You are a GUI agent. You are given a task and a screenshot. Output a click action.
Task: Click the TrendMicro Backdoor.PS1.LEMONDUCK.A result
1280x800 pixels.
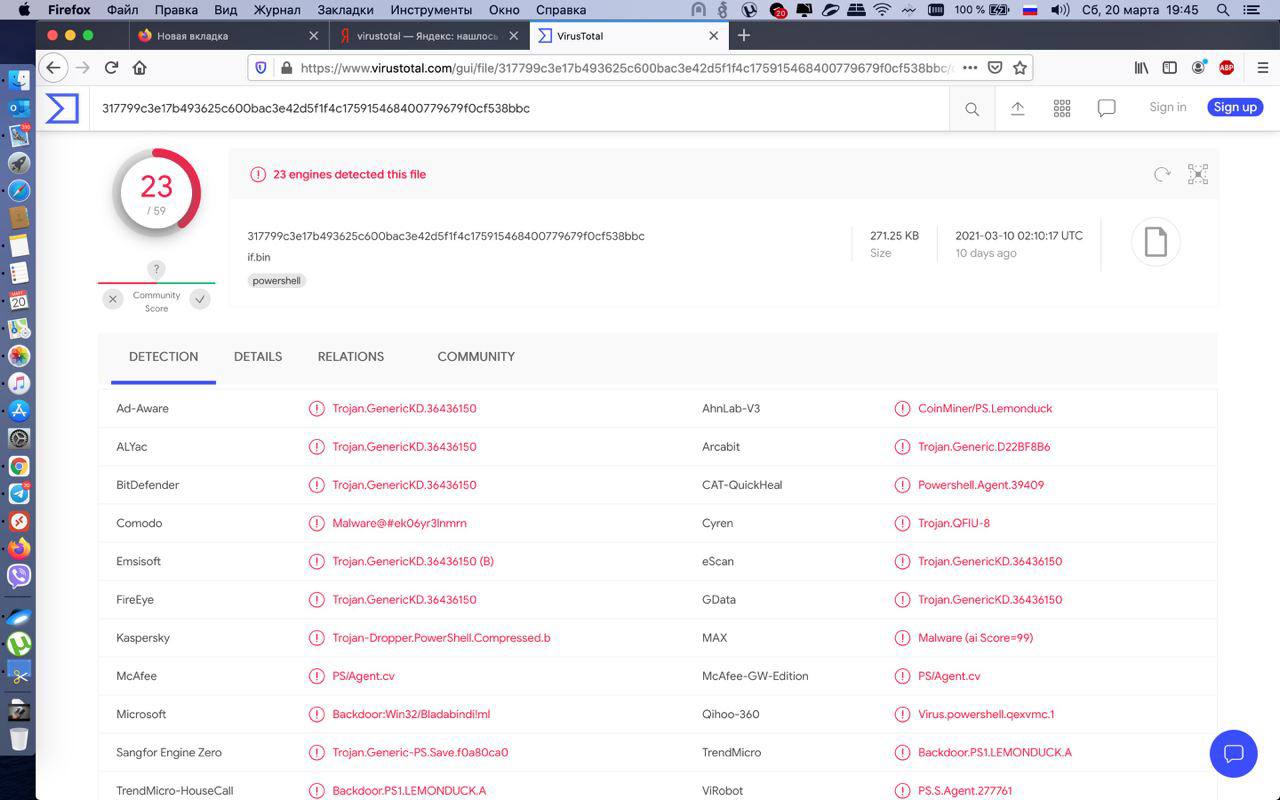[x=995, y=753]
